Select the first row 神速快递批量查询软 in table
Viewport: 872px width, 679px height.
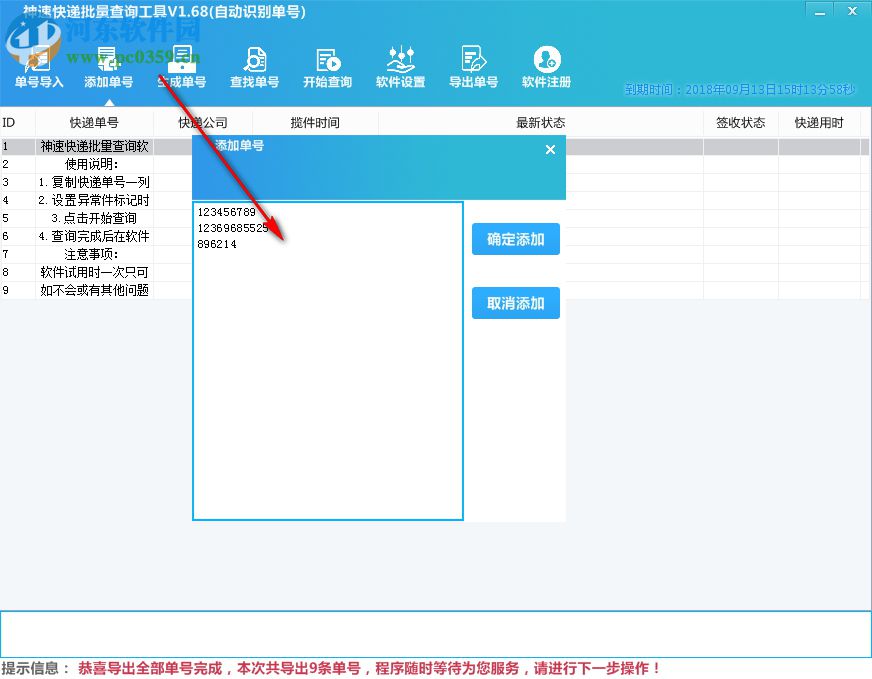tap(95, 146)
